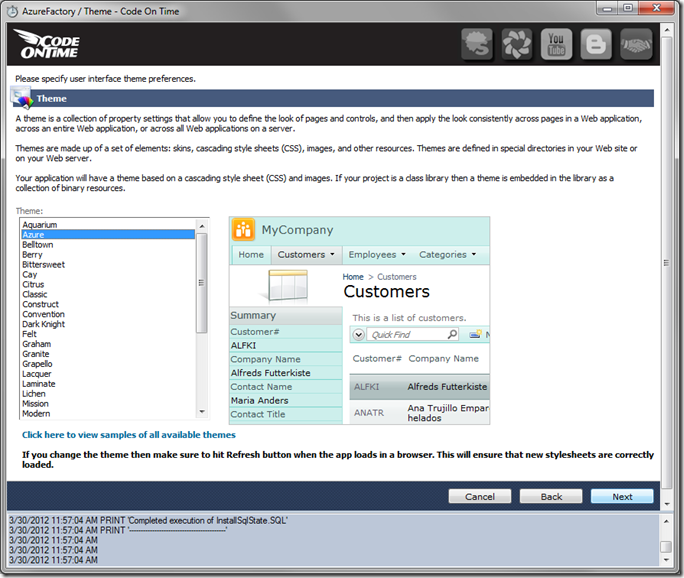Click the Theme section palette icon

pos(22,97)
